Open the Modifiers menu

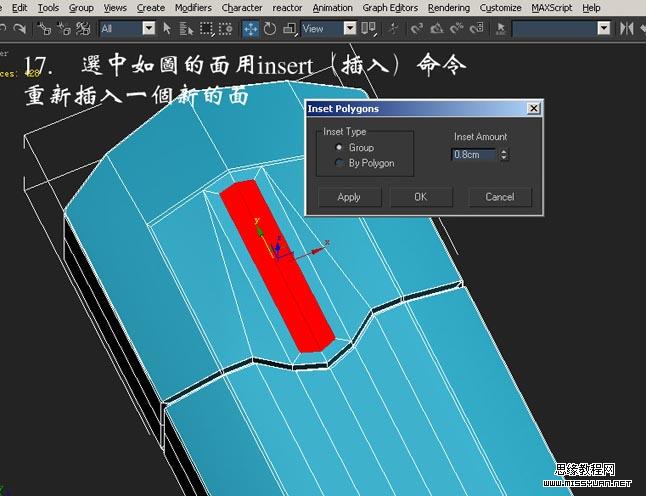tap(193, 7)
